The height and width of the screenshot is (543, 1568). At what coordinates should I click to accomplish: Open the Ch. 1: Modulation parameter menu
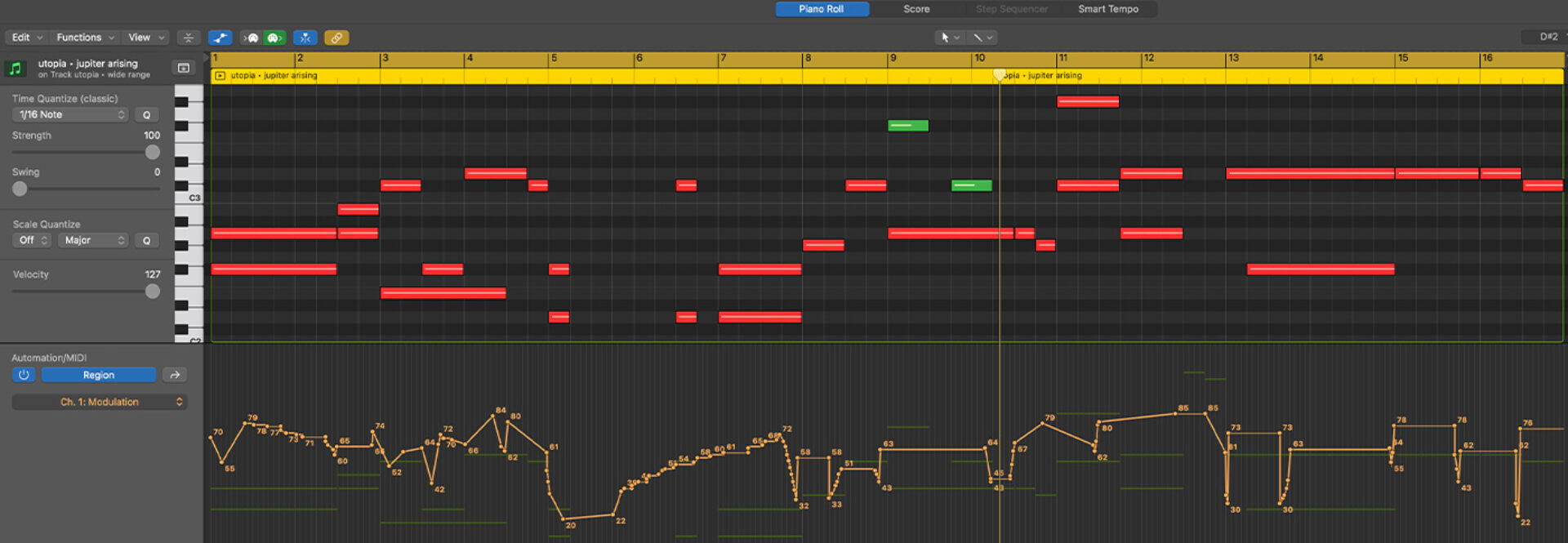(x=100, y=402)
